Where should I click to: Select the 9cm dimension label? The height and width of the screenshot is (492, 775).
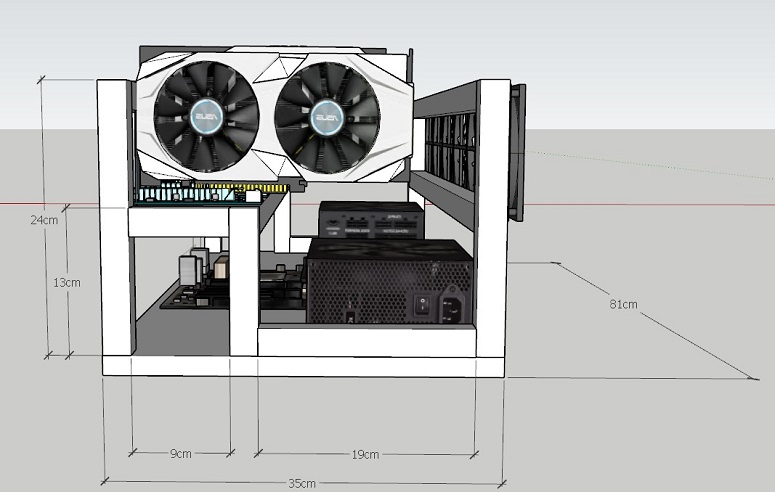[x=181, y=453]
